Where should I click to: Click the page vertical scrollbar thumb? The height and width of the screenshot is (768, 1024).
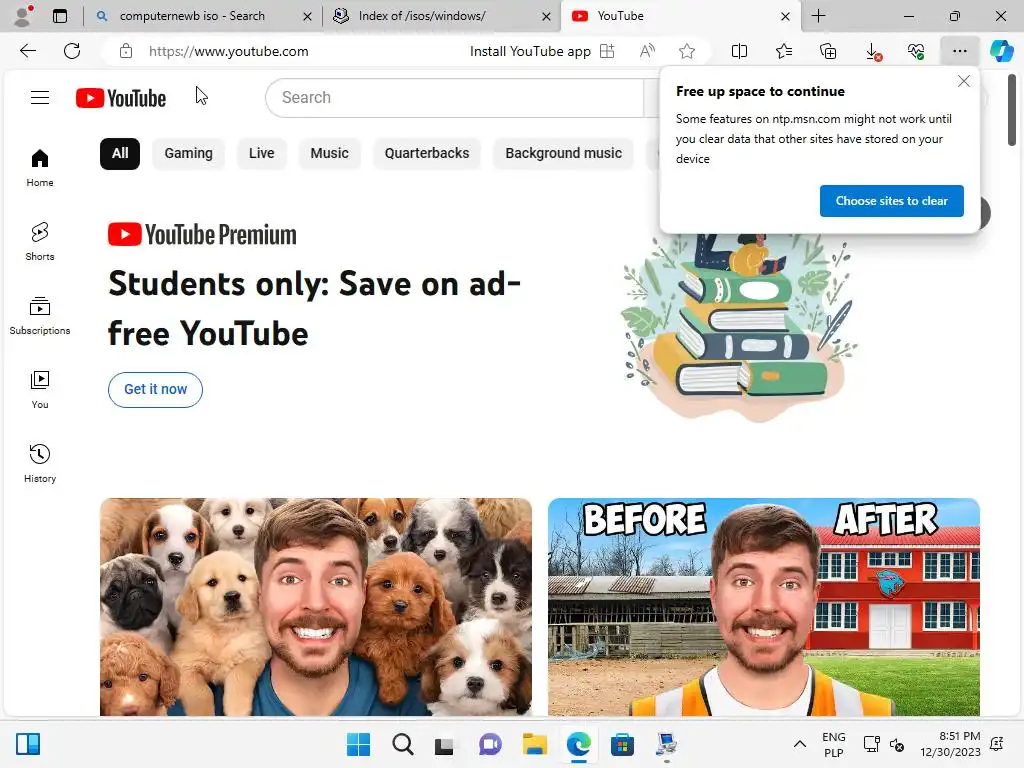[1012, 110]
